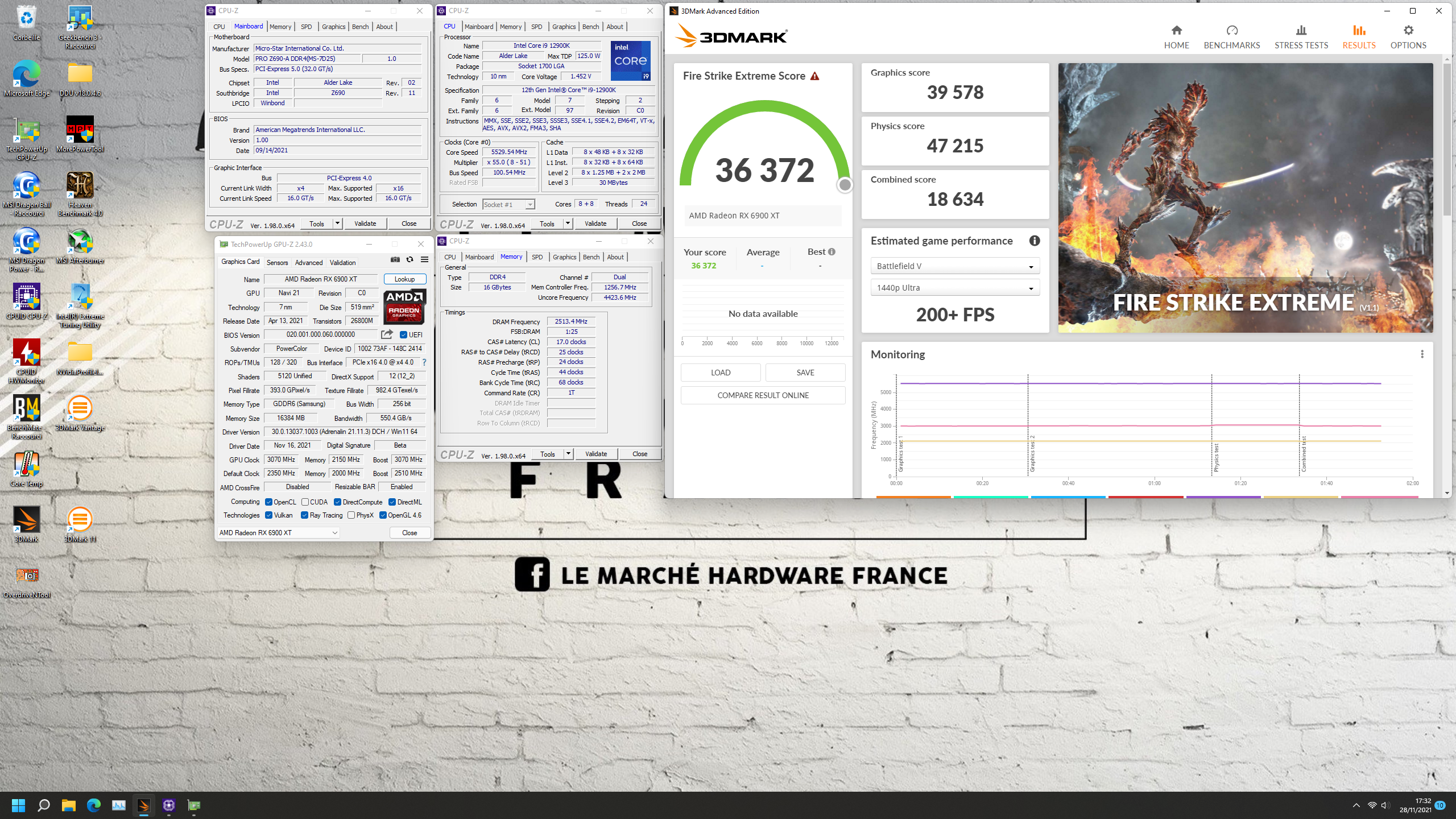
Task: Click GPU-Z BIOS export share icon
Action: pos(387,334)
